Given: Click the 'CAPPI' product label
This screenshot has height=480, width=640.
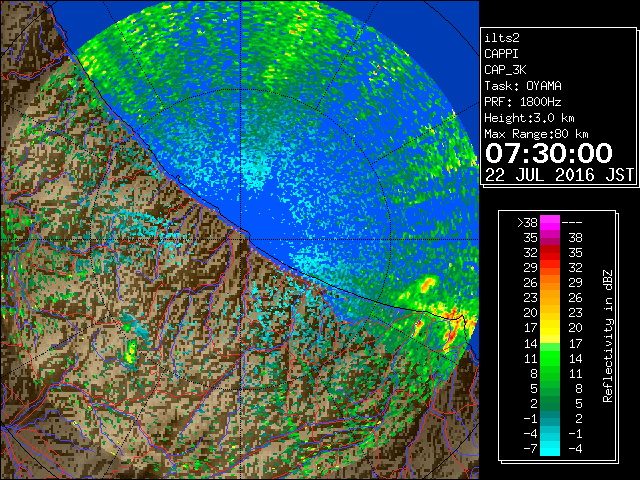Looking at the screenshot, I should click(x=501, y=54).
